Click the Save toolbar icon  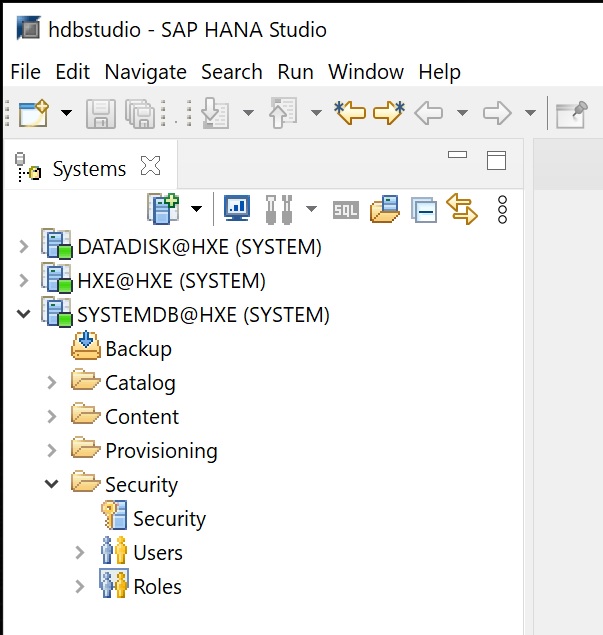[x=100, y=113]
